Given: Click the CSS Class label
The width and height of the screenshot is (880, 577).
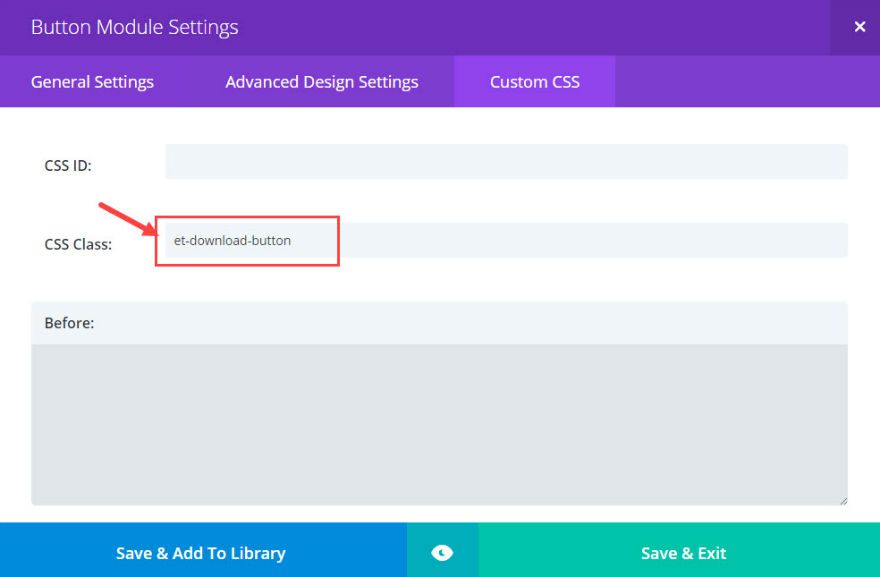Looking at the screenshot, I should coord(78,244).
